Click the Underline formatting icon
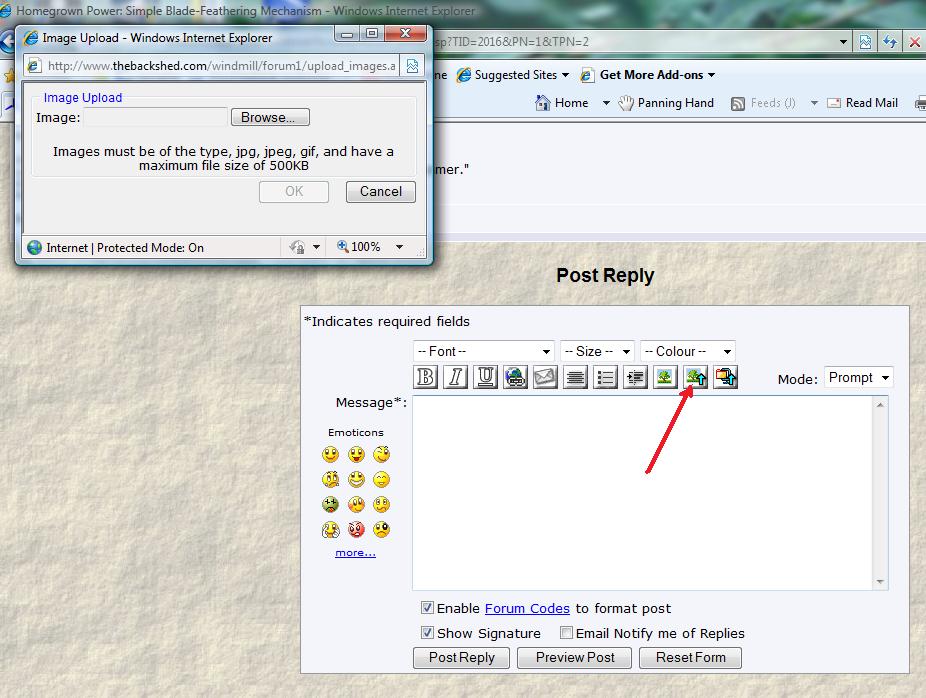Screen dimensions: 926x698 486,378
